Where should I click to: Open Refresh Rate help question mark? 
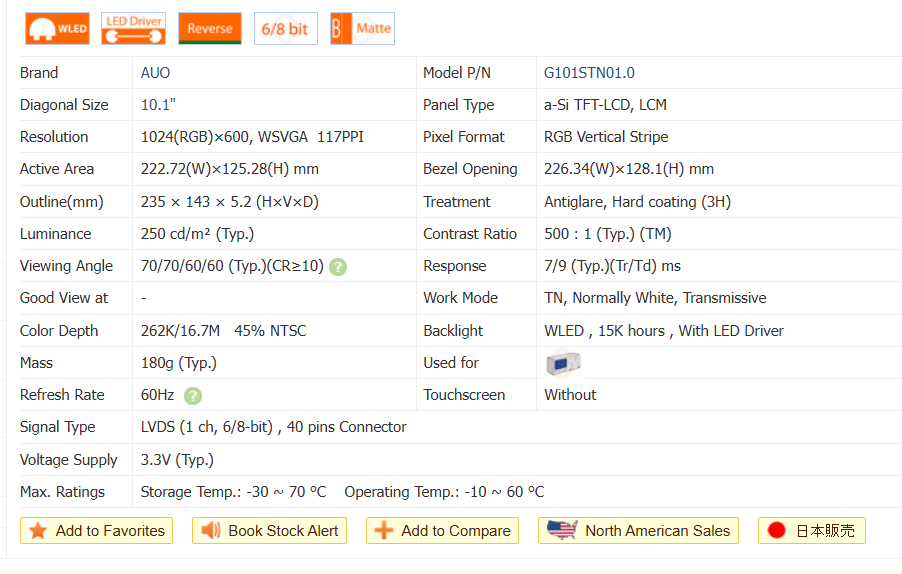coord(193,396)
